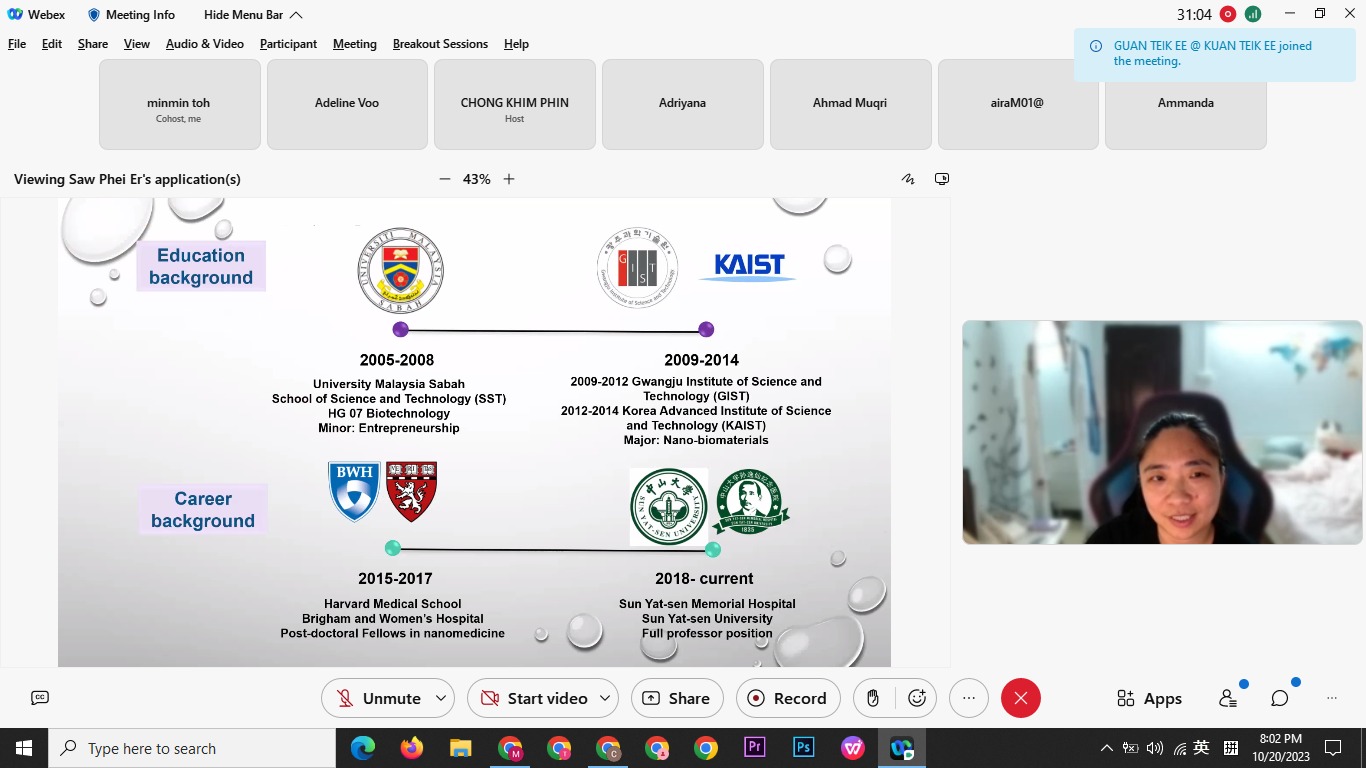
Task: Click the Share content button
Action: [676, 698]
